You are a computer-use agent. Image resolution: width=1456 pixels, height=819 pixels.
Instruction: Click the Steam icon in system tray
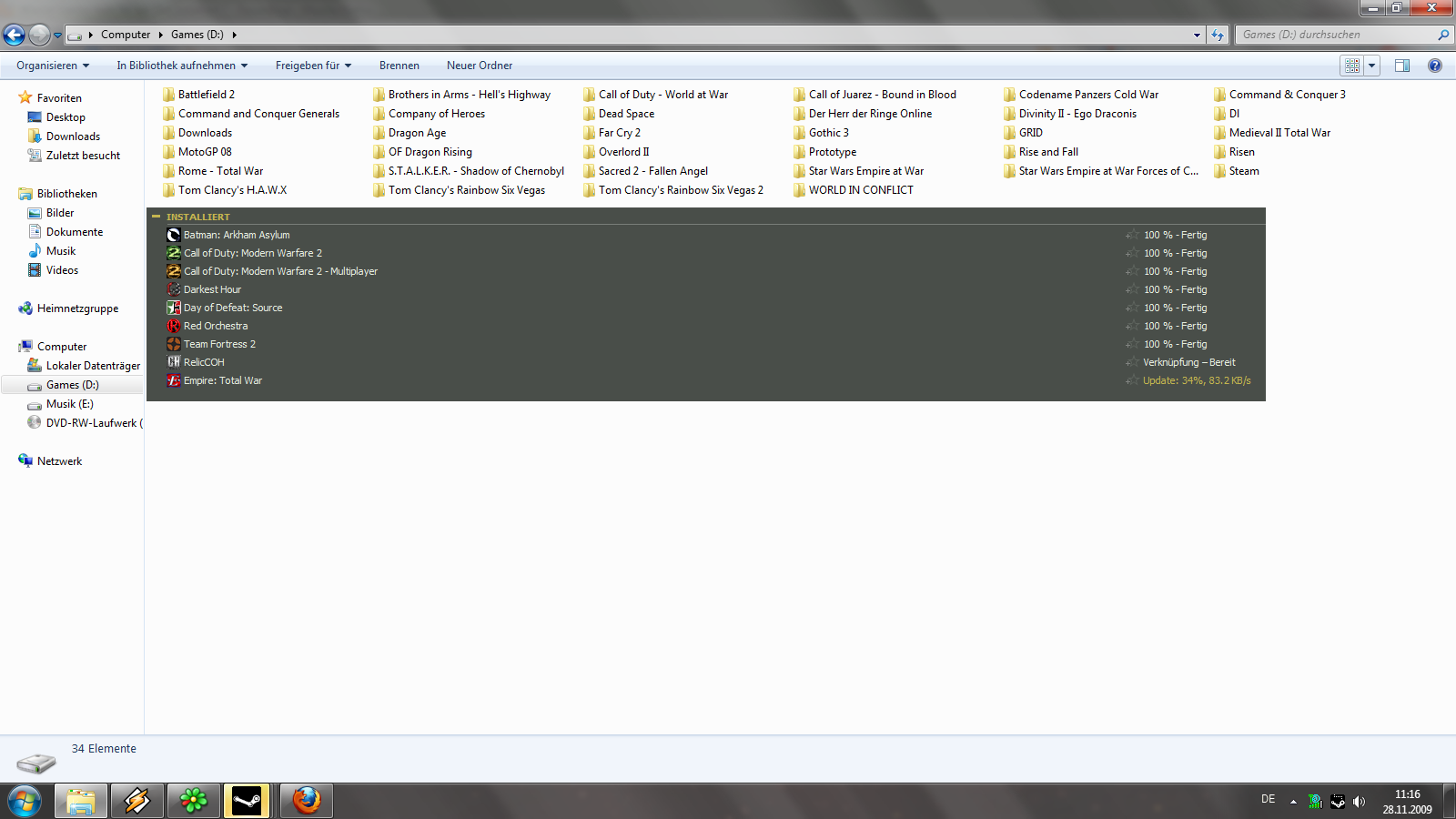point(1338,802)
